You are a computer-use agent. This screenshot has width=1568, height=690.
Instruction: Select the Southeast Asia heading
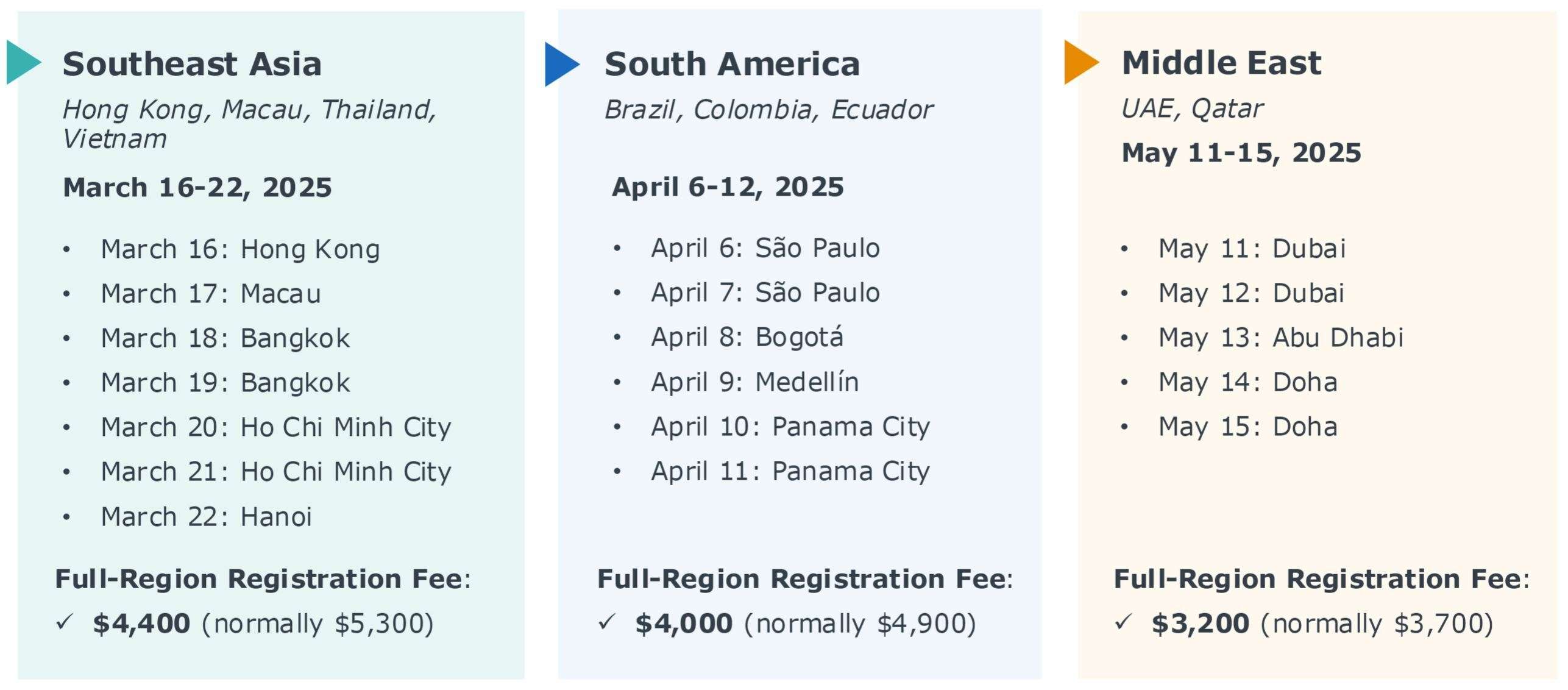tap(192, 64)
